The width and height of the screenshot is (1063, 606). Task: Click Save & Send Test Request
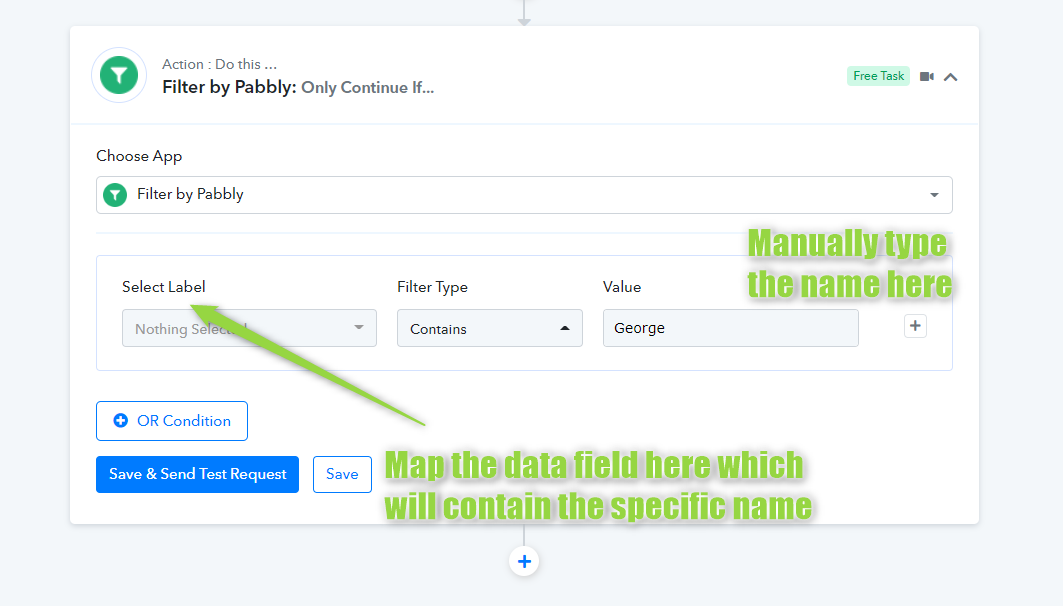(x=197, y=474)
